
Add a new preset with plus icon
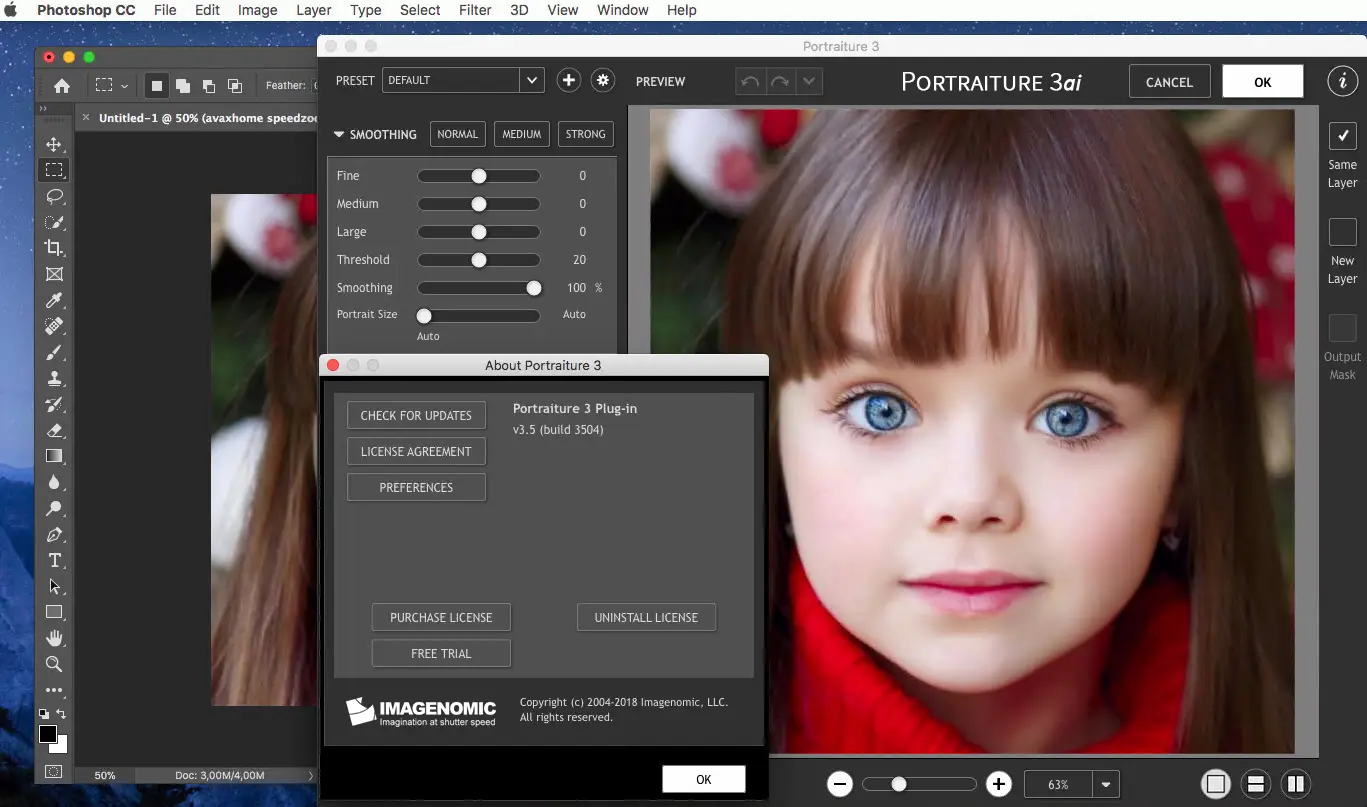568,81
